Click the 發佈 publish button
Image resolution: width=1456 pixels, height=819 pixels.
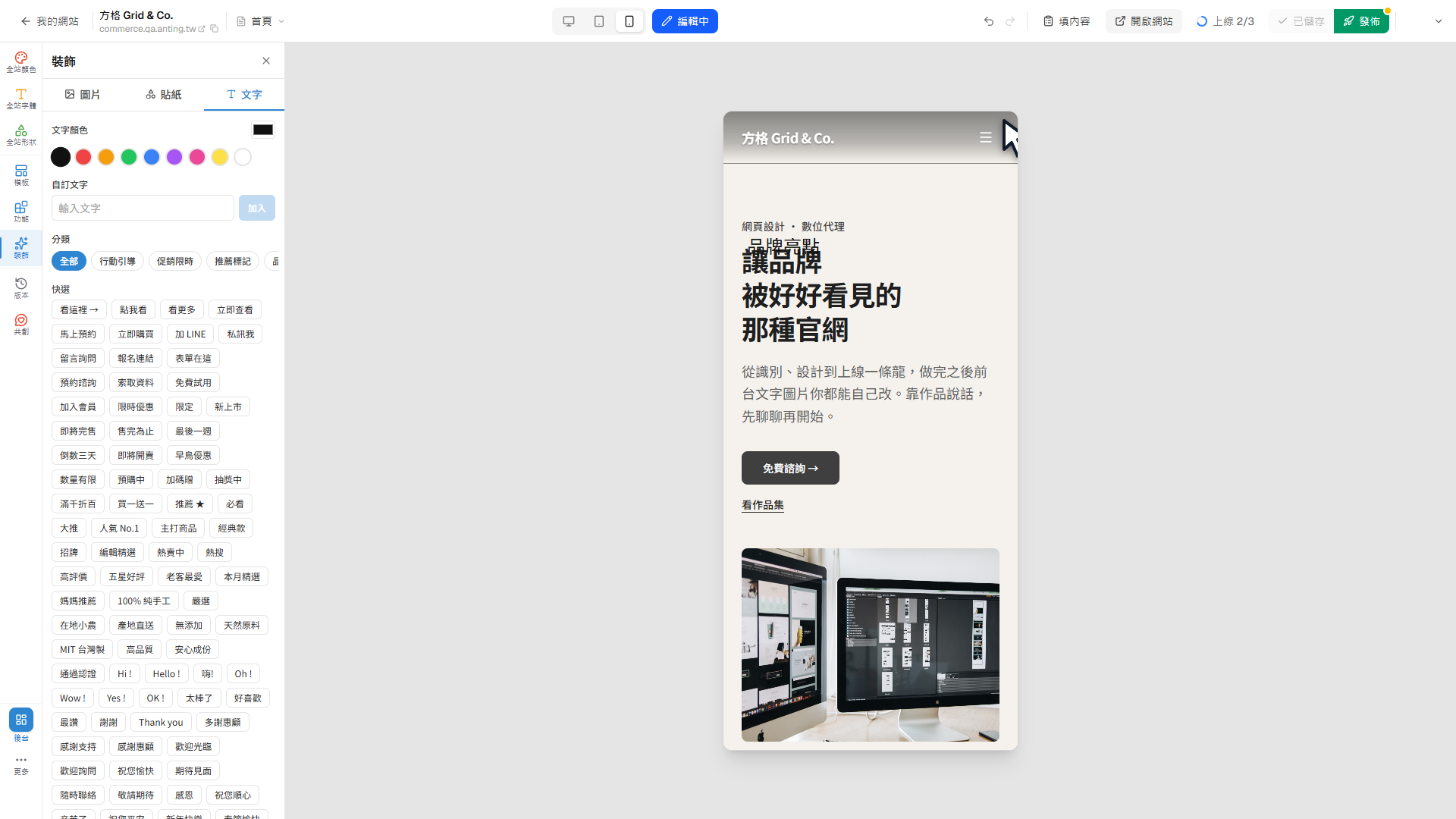1361,21
